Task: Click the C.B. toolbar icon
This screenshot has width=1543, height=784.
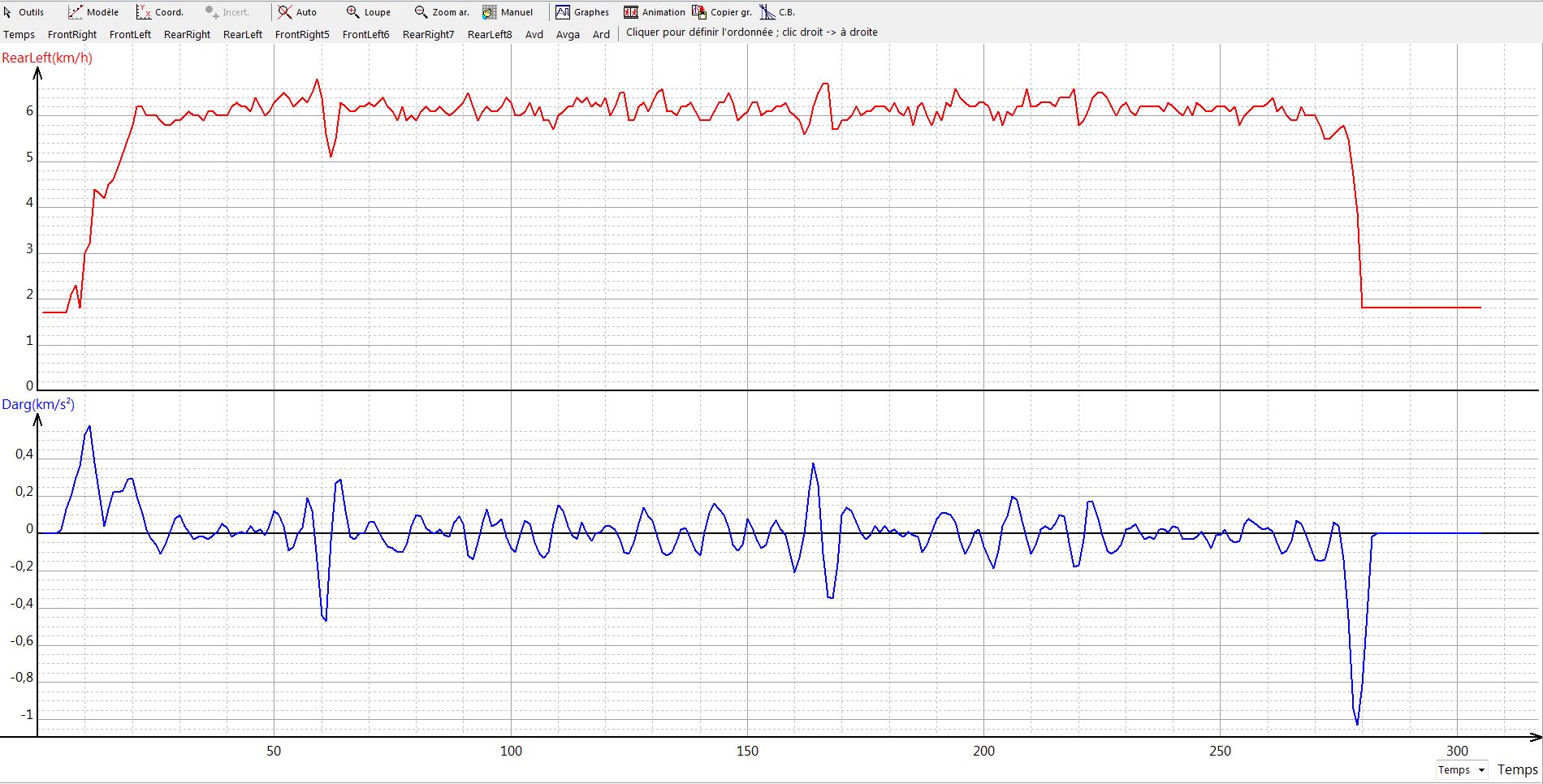Action: pyautogui.click(x=777, y=12)
